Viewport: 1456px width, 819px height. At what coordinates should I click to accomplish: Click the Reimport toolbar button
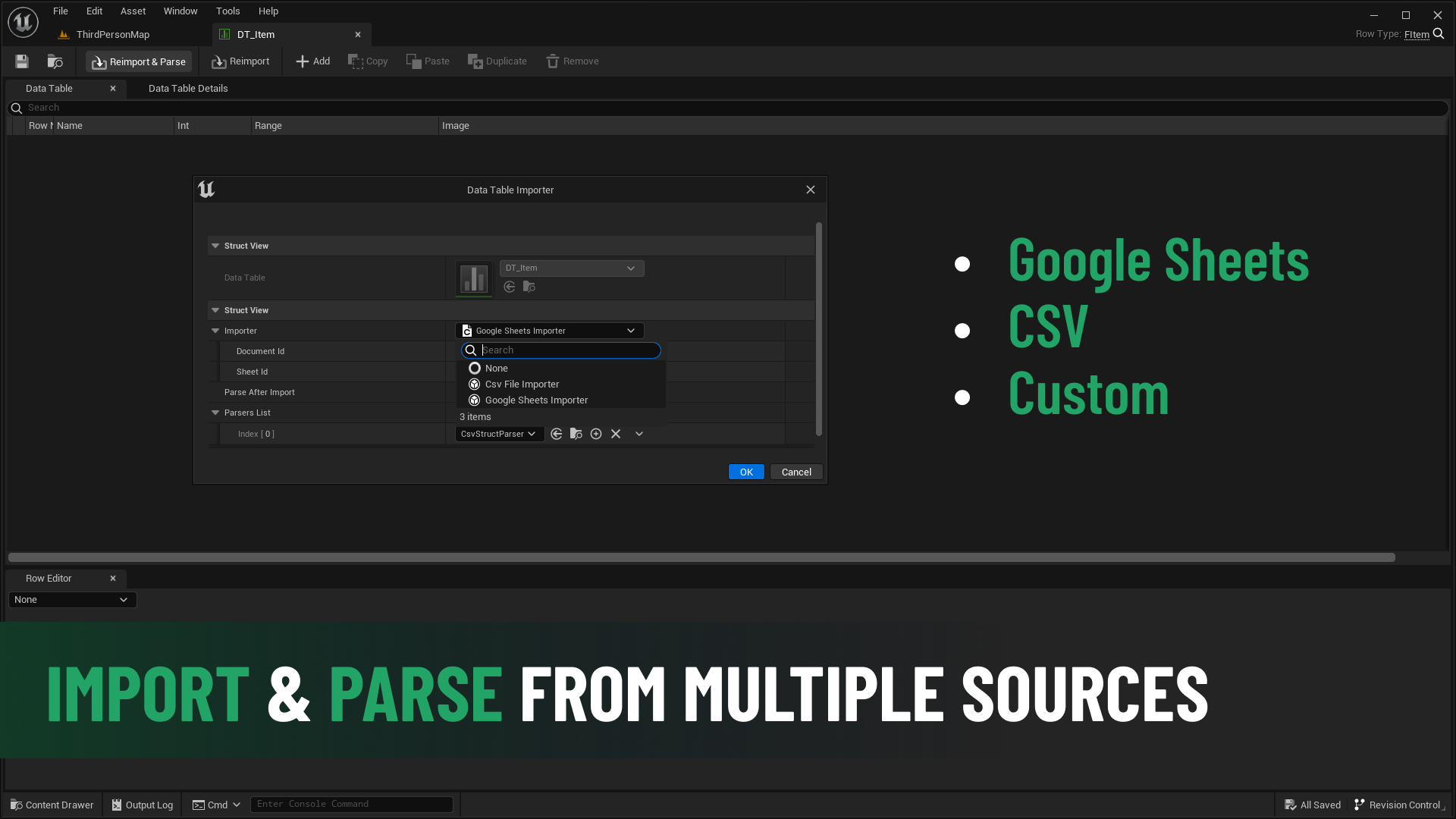pos(240,61)
